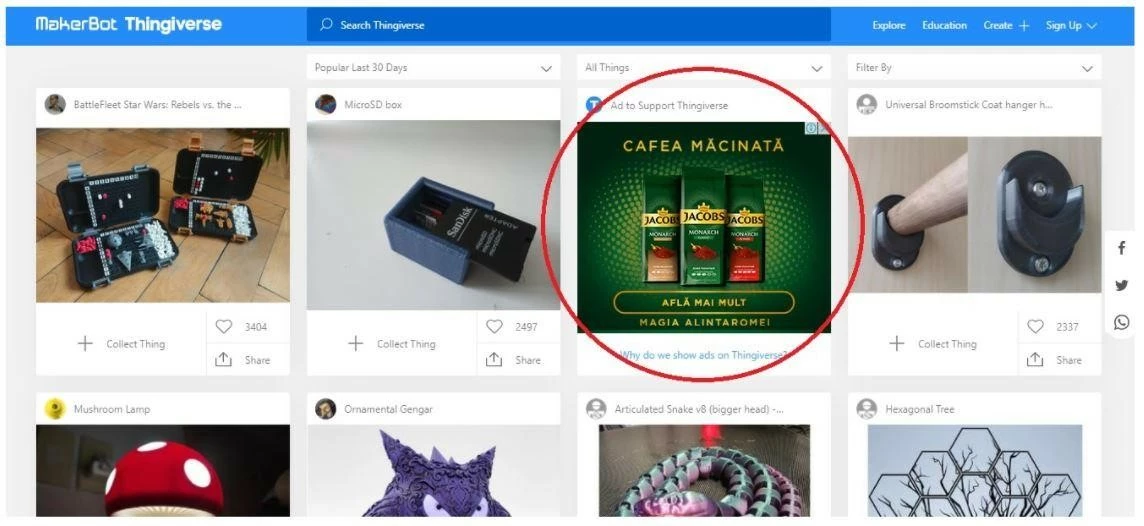The height and width of the screenshot is (526, 1144).
Task: Open the Filter By dropdown
Action: pyautogui.click(x=974, y=68)
